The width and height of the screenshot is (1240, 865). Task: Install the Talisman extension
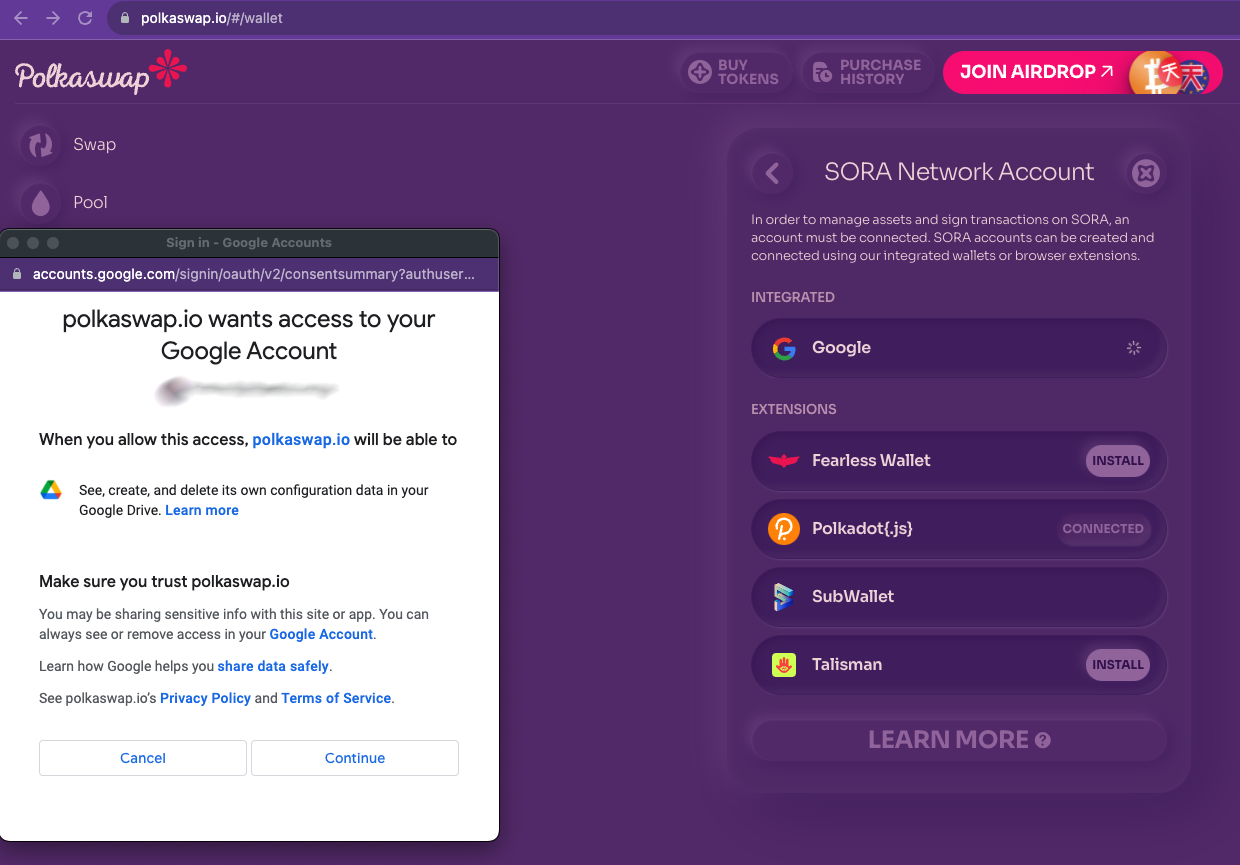tap(1118, 665)
